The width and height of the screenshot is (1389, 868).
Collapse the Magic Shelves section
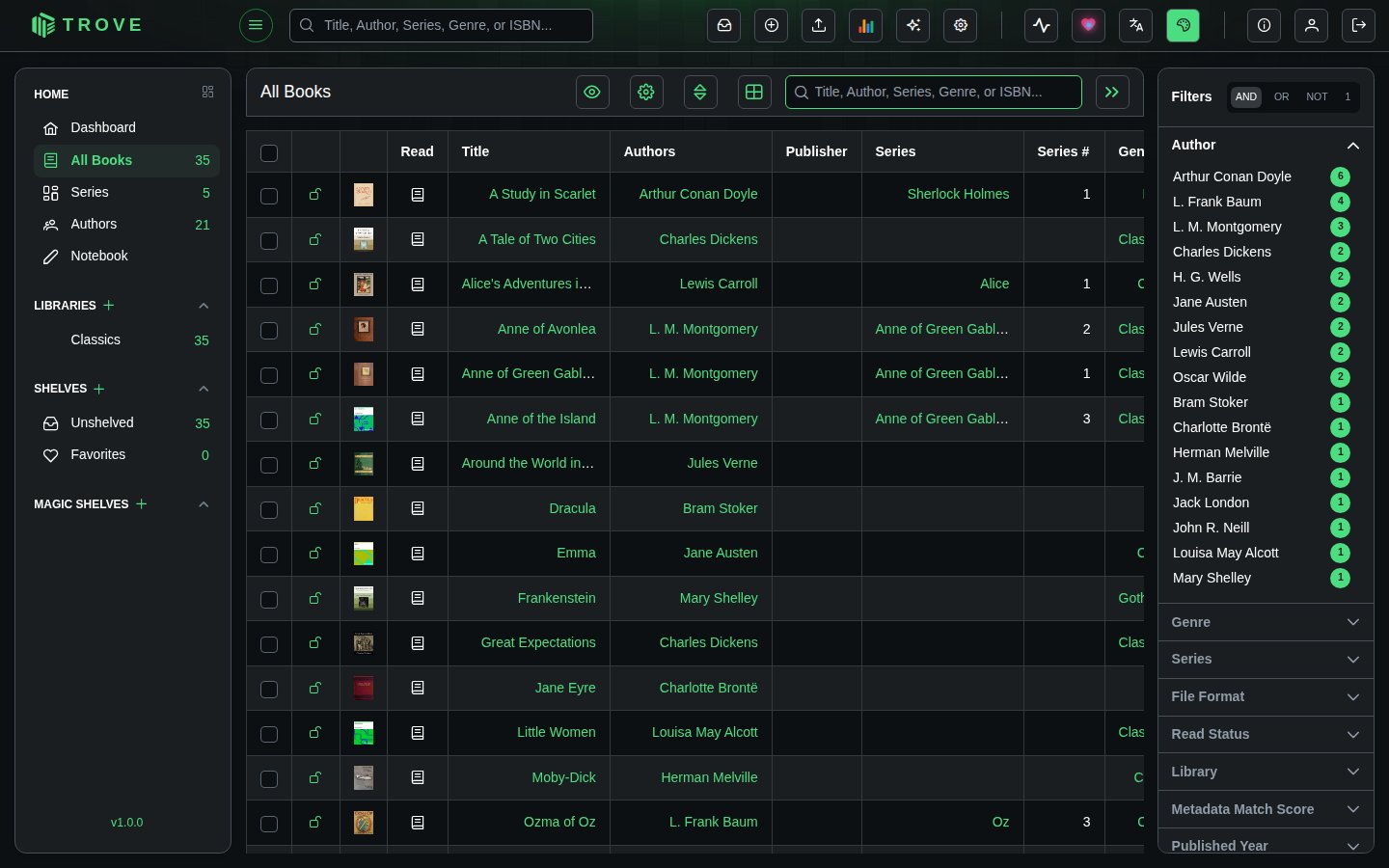(x=204, y=504)
